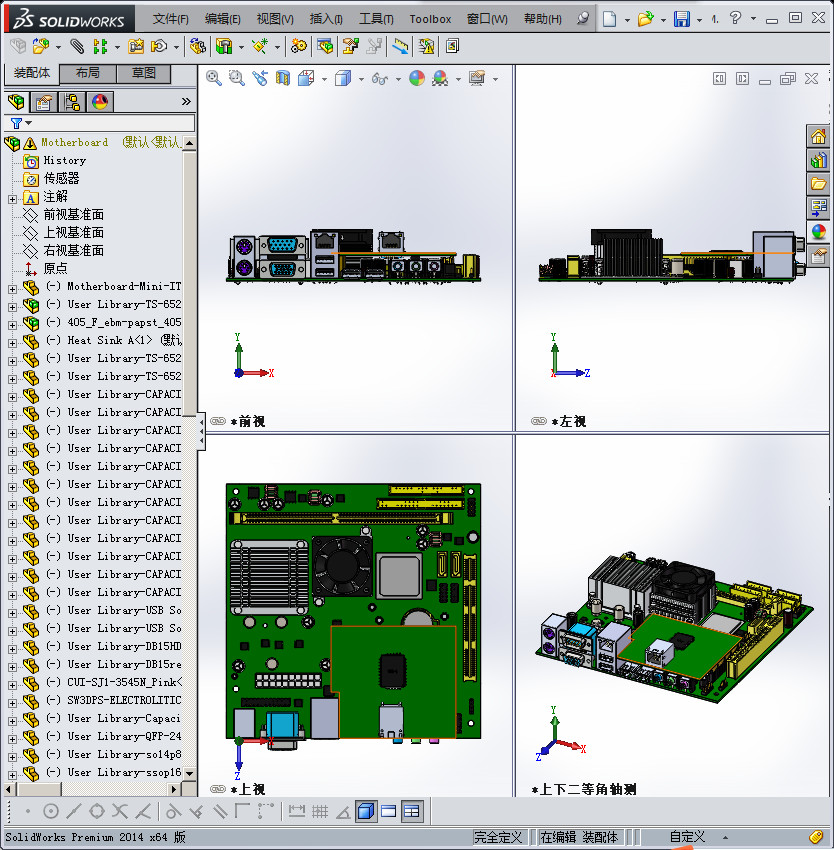Open the 视图(V) menu
This screenshot has width=834, height=850.
coord(275,19)
